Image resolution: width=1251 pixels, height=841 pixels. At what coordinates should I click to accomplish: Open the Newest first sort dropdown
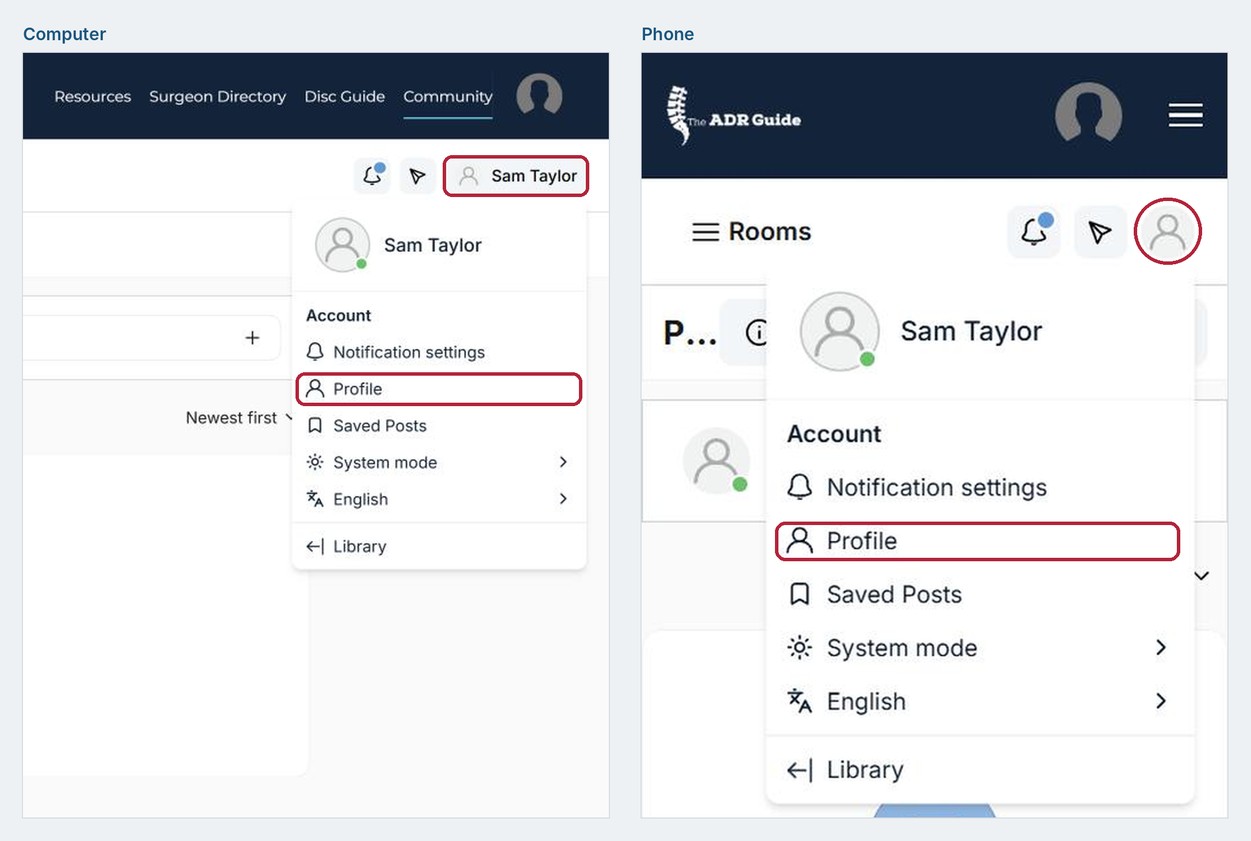[239, 418]
